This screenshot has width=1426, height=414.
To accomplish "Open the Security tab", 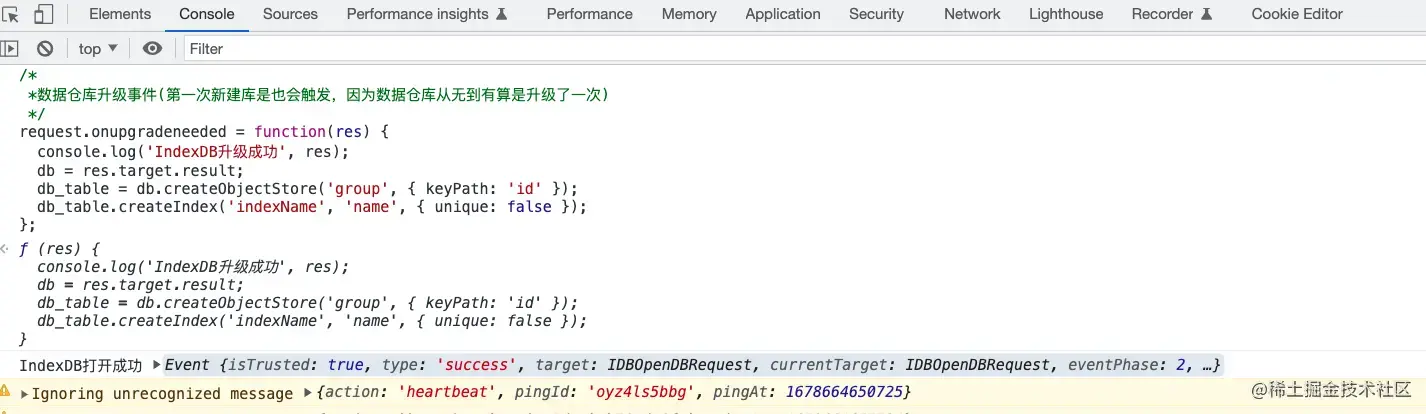I will point(876,14).
